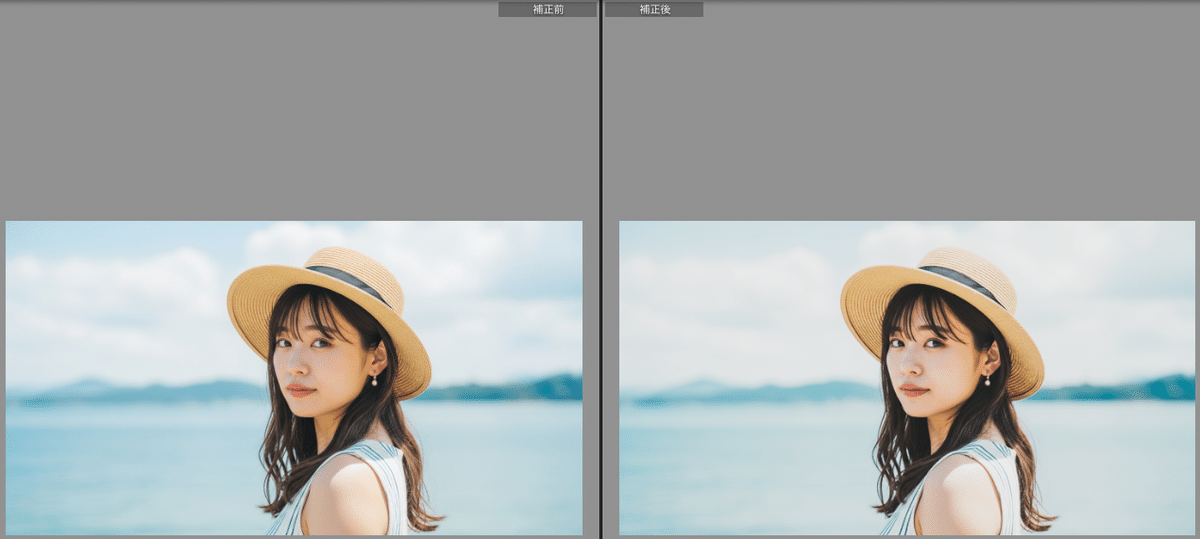
Task: Click the vertical divider between both views
Action: (x=600, y=270)
